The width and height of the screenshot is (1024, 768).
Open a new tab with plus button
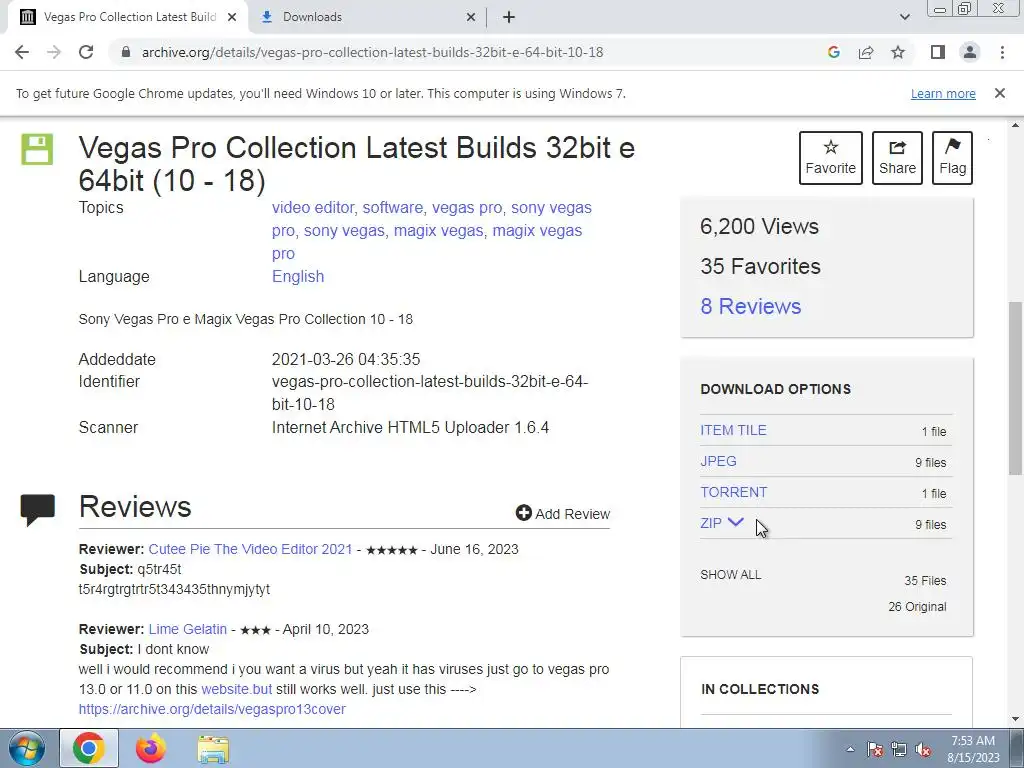(x=509, y=17)
